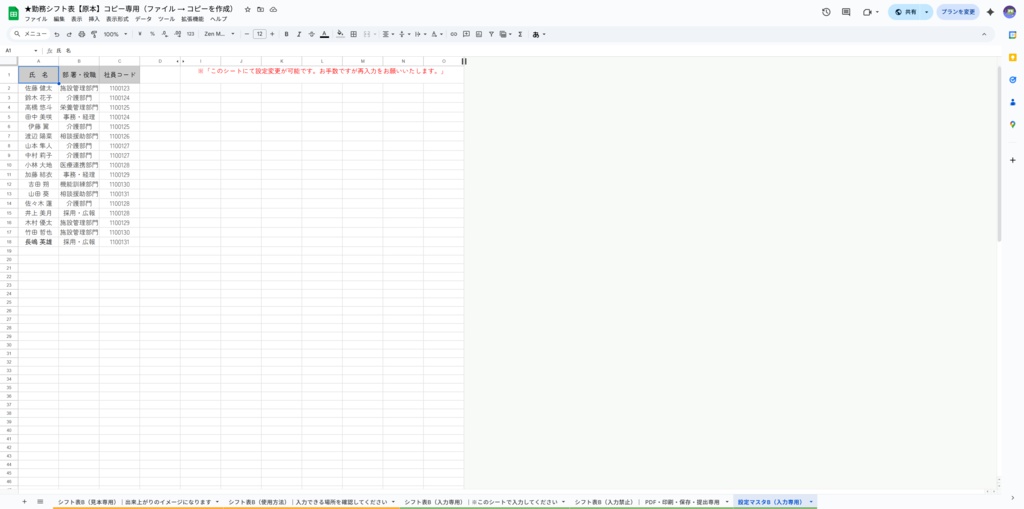The height and width of the screenshot is (509, 1024).
Task: Open the number format 123 menu
Action: 190,34
